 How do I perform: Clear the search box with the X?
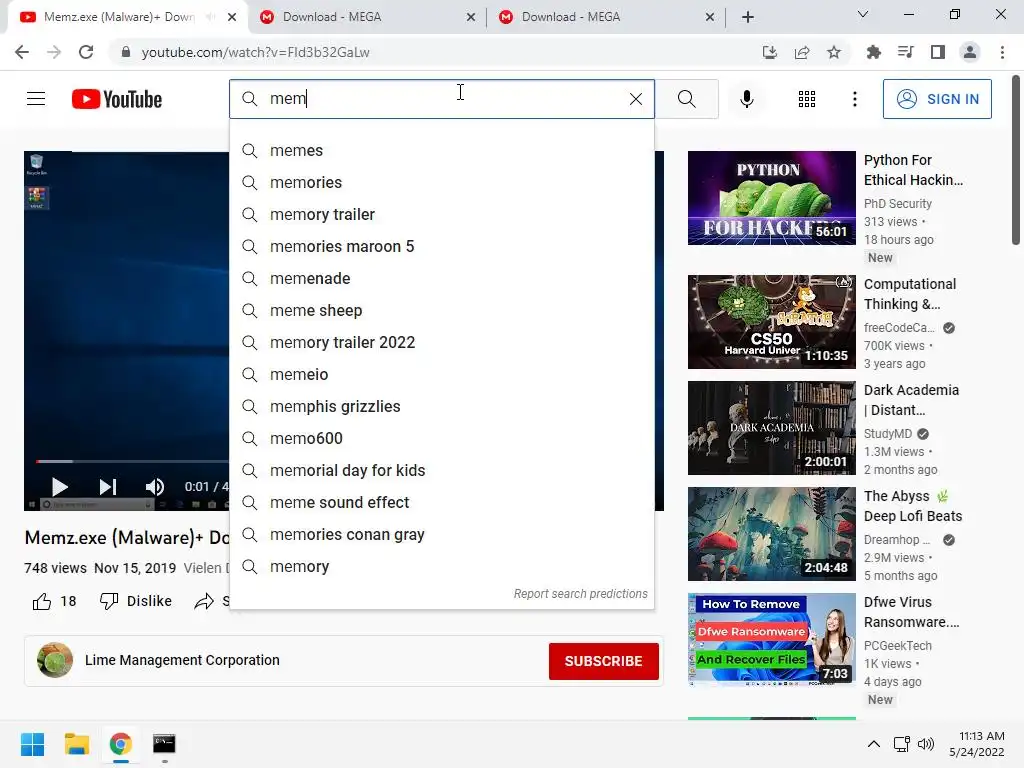pos(635,99)
